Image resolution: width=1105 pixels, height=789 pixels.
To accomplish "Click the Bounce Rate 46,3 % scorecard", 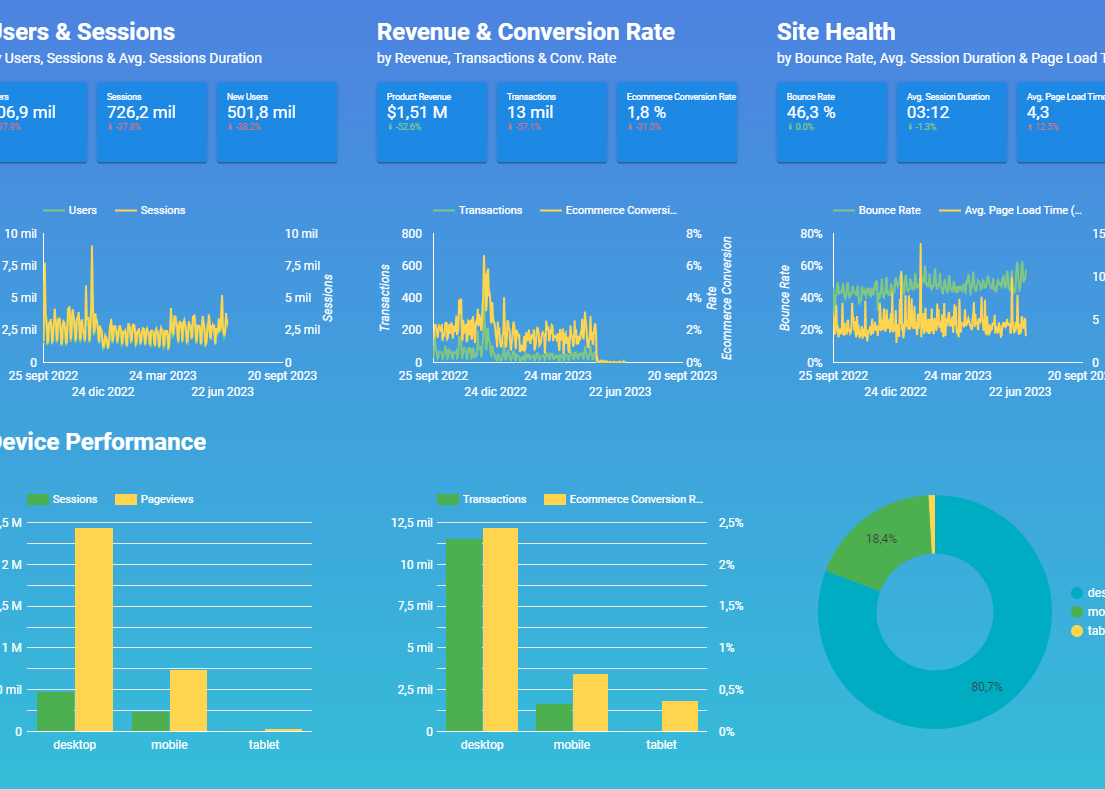I will coord(832,123).
